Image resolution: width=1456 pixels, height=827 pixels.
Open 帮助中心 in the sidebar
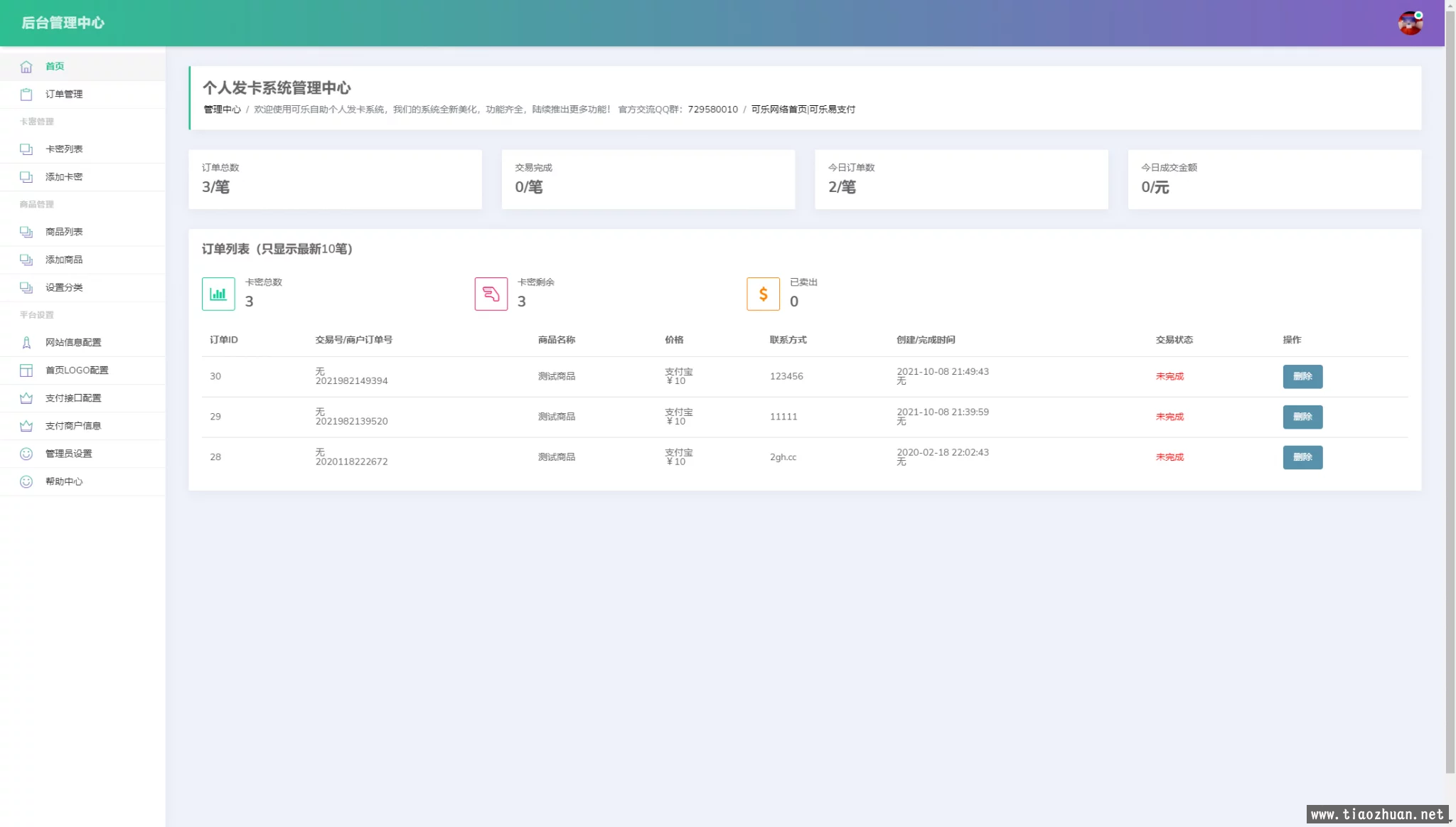pyautogui.click(x=82, y=481)
